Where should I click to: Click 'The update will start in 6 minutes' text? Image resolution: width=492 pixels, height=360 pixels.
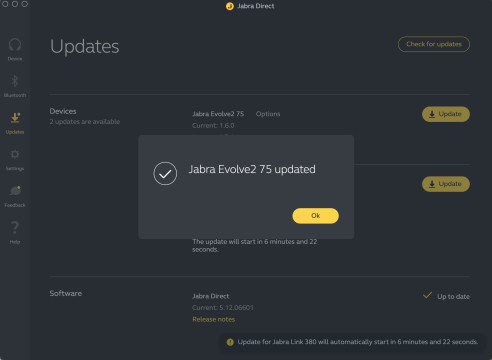(255, 245)
